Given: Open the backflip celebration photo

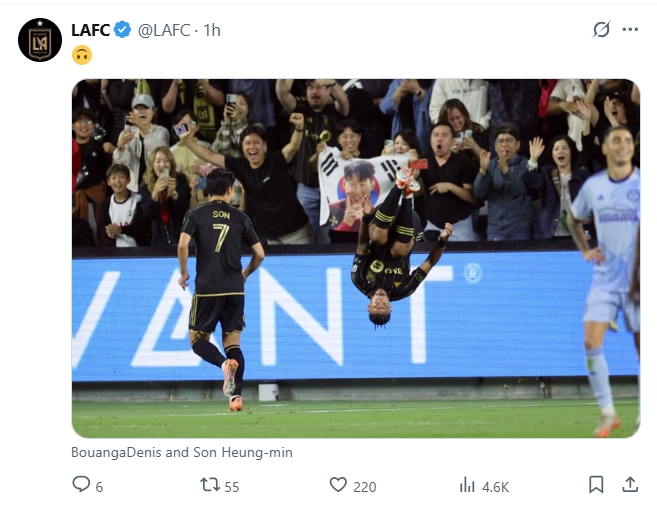Looking at the screenshot, I should point(355,258).
